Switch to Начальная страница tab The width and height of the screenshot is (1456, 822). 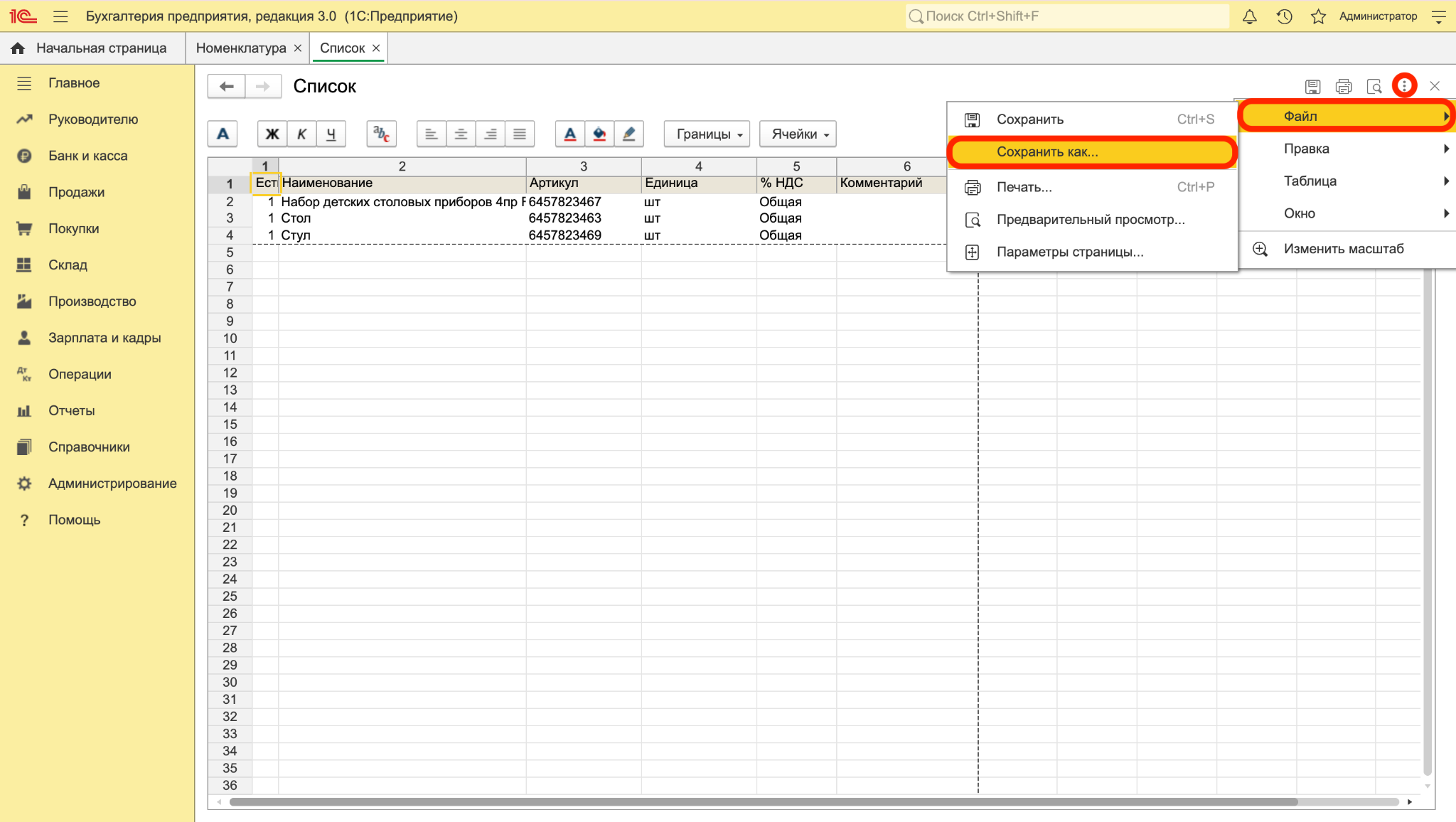point(92,48)
